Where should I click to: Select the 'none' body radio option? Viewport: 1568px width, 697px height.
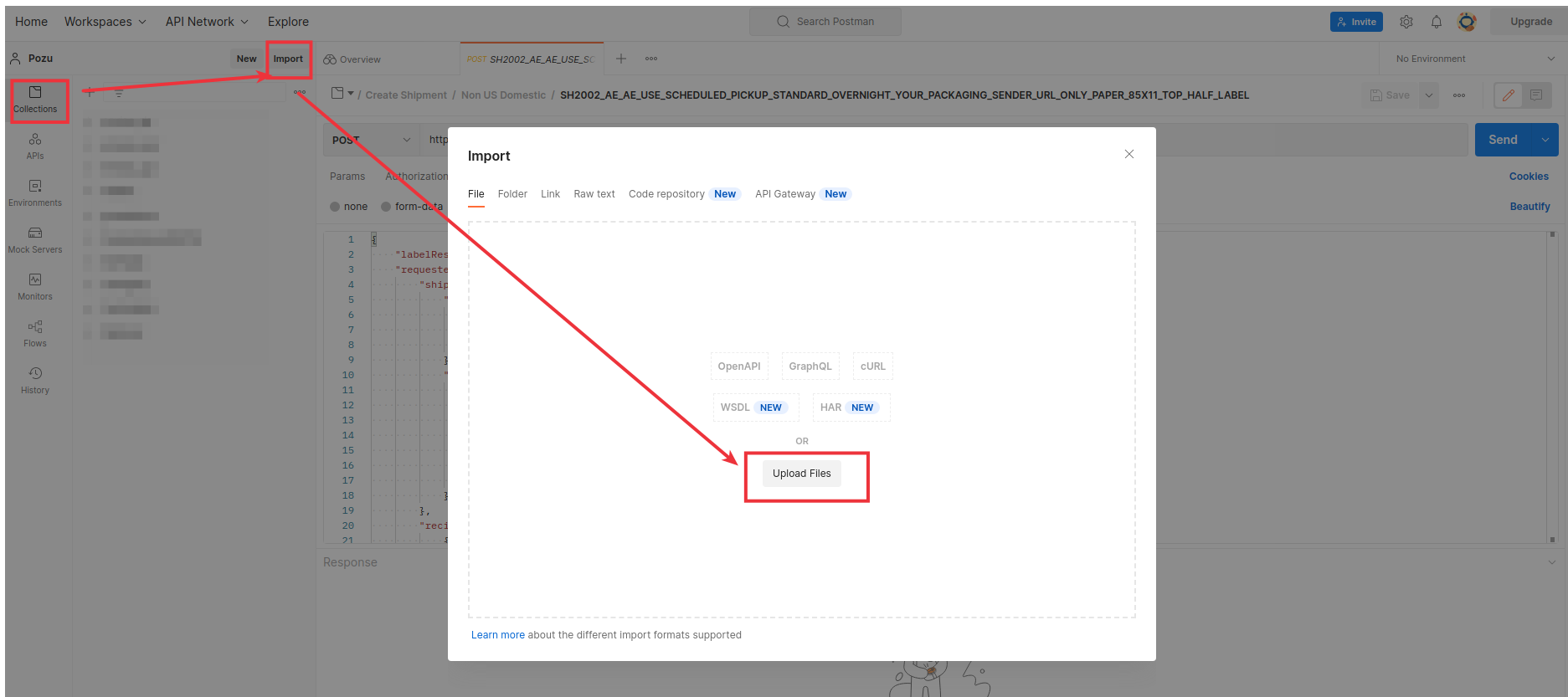click(x=336, y=207)
